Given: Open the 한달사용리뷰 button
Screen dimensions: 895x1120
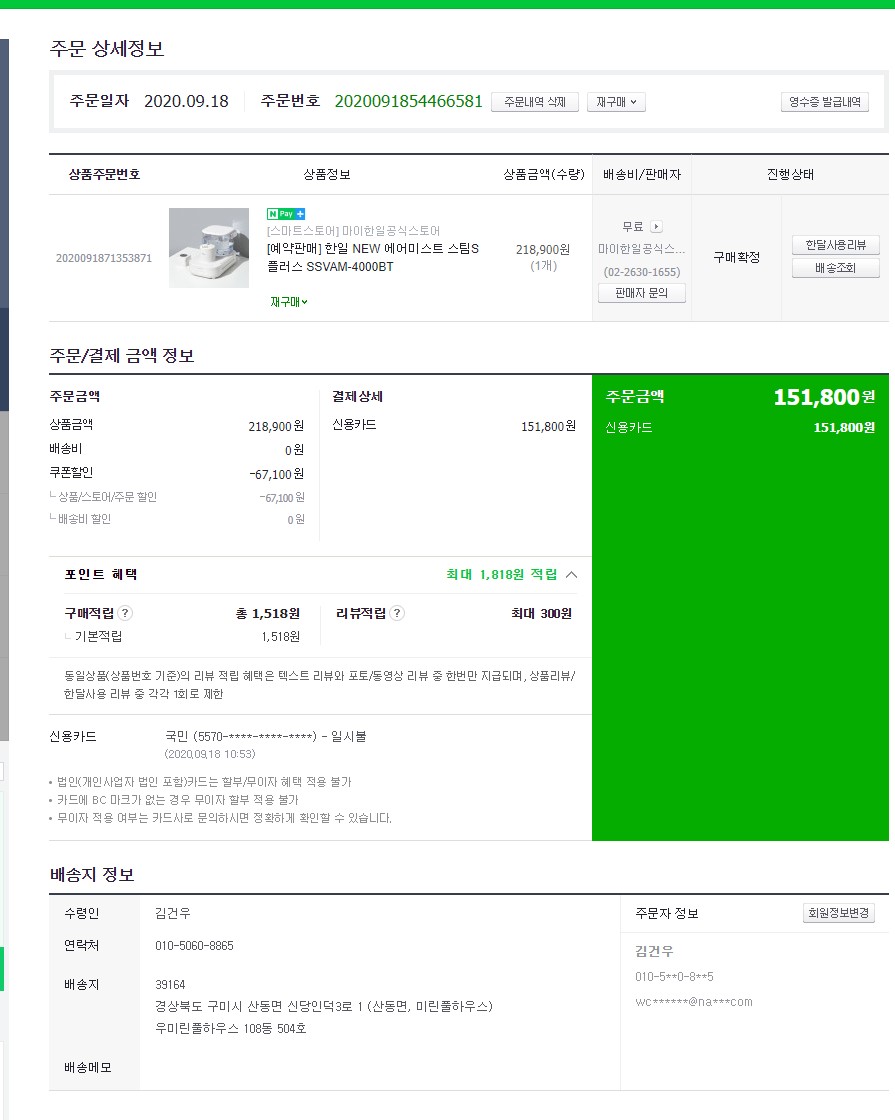Looking at the screenshot, I should [836, 245].
